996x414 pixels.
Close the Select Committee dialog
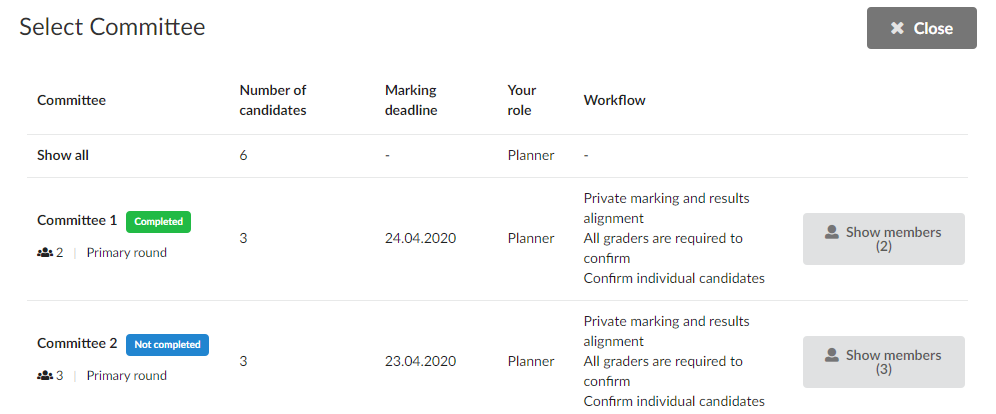coord(922,29)
